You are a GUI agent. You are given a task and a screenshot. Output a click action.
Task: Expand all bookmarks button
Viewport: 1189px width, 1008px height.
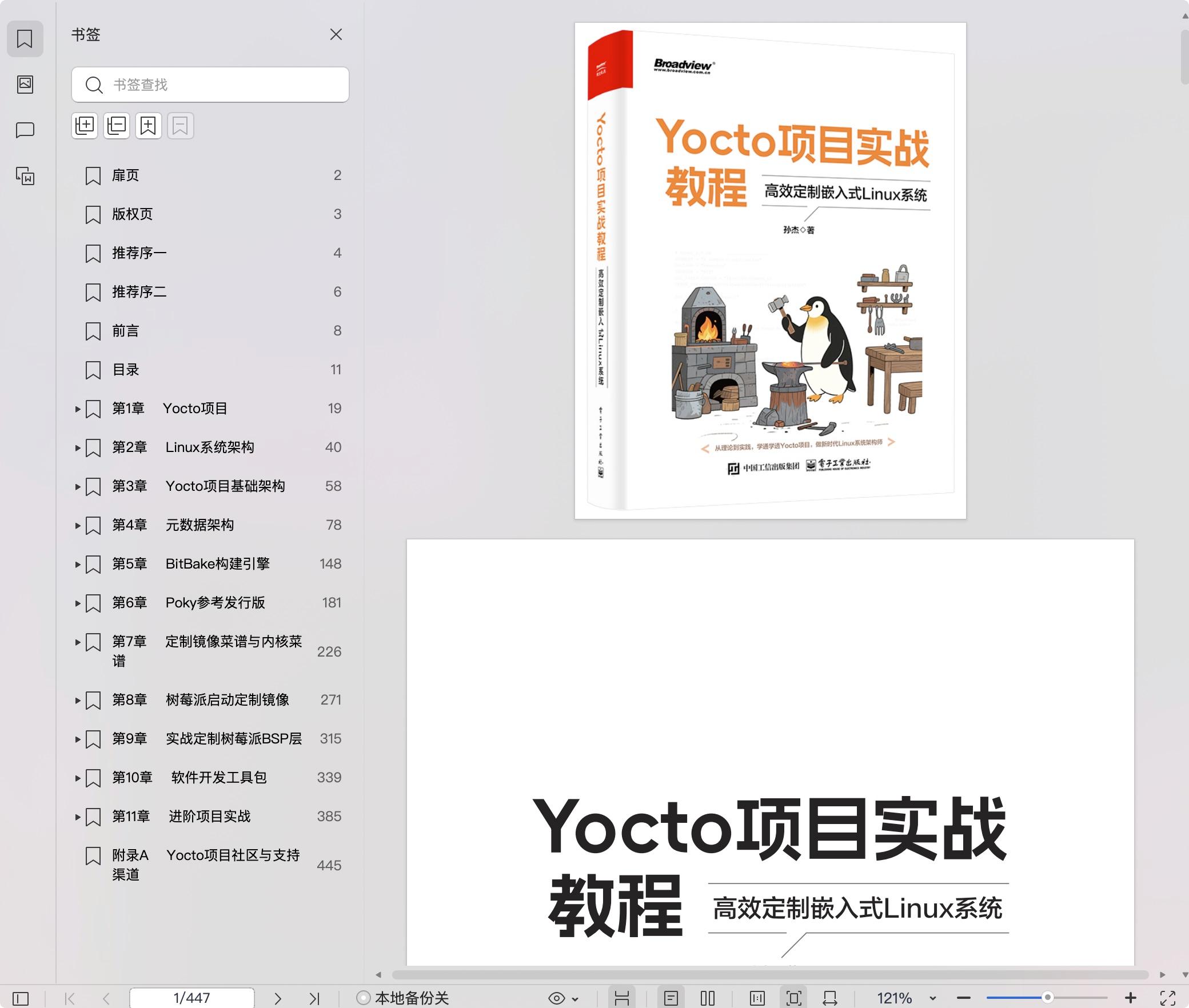pos(85,126)
